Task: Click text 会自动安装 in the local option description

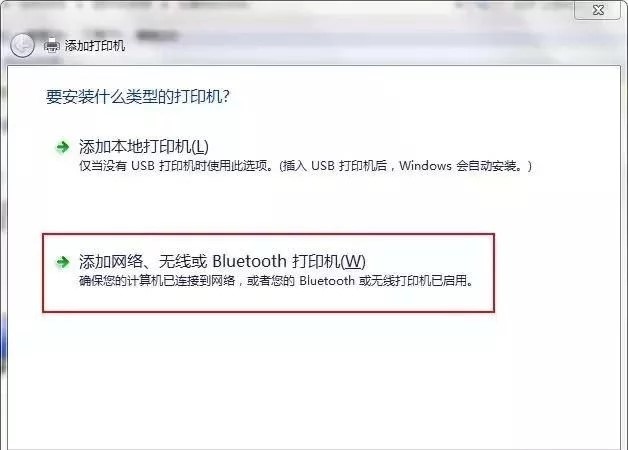Action: (486, 166)
